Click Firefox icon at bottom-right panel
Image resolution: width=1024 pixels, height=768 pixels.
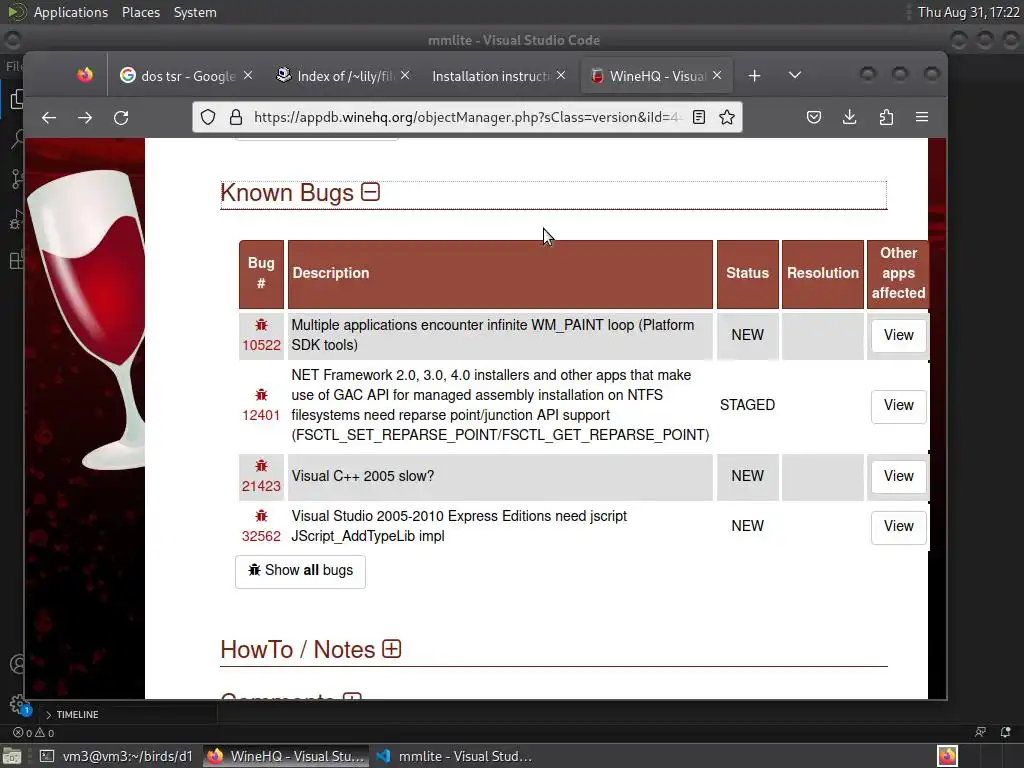[x=948, y=756]
